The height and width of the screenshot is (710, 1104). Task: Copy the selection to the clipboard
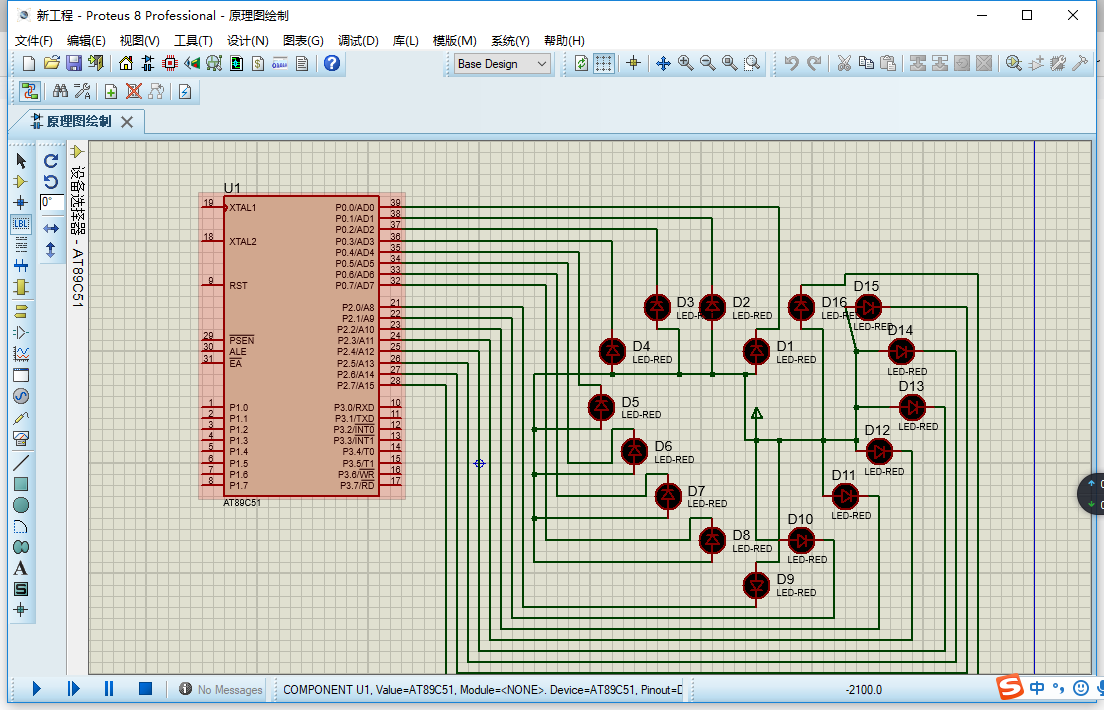pyautogui.click(x=866, y=63)
